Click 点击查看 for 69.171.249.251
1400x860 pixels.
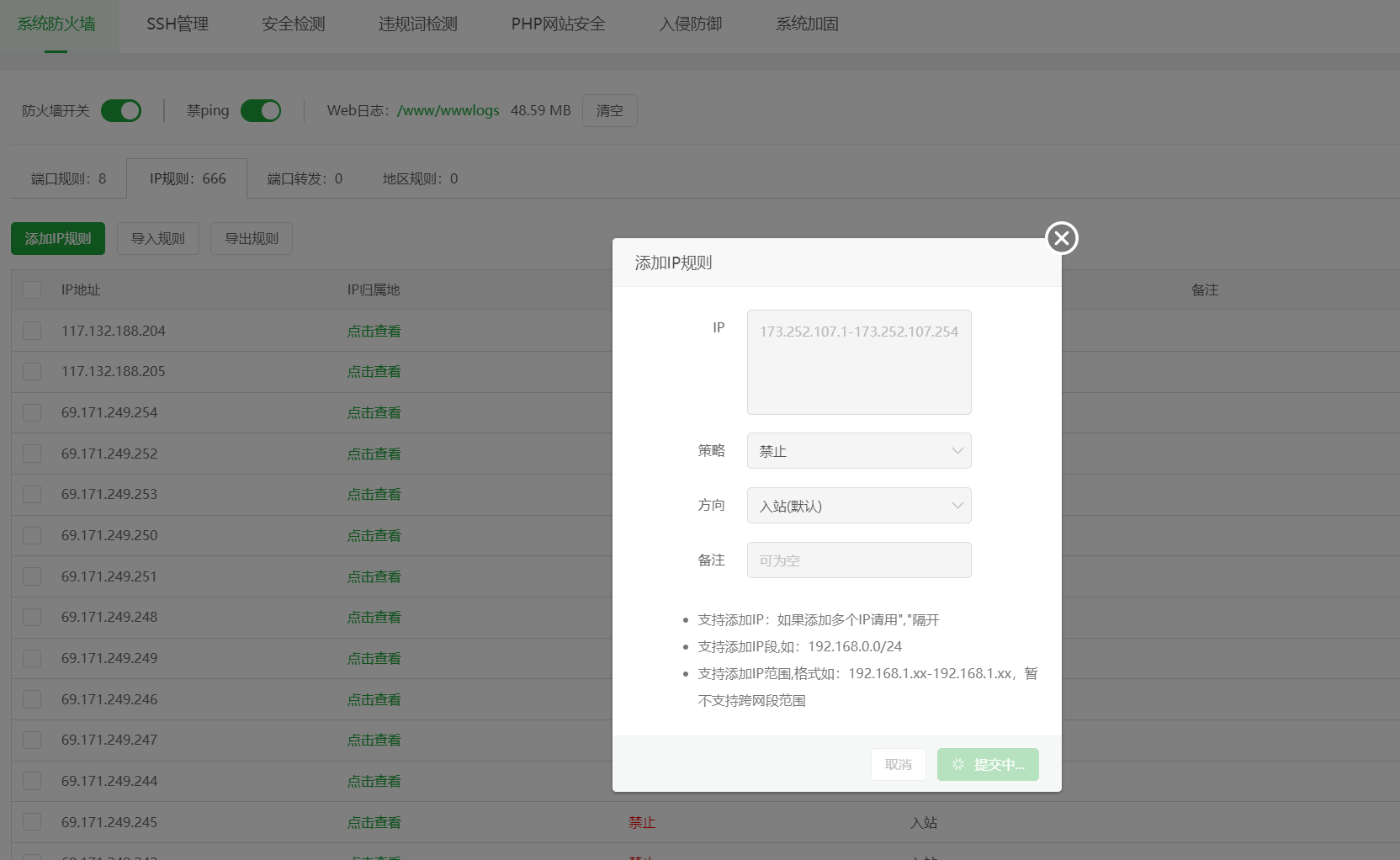[x=374, y=576]
